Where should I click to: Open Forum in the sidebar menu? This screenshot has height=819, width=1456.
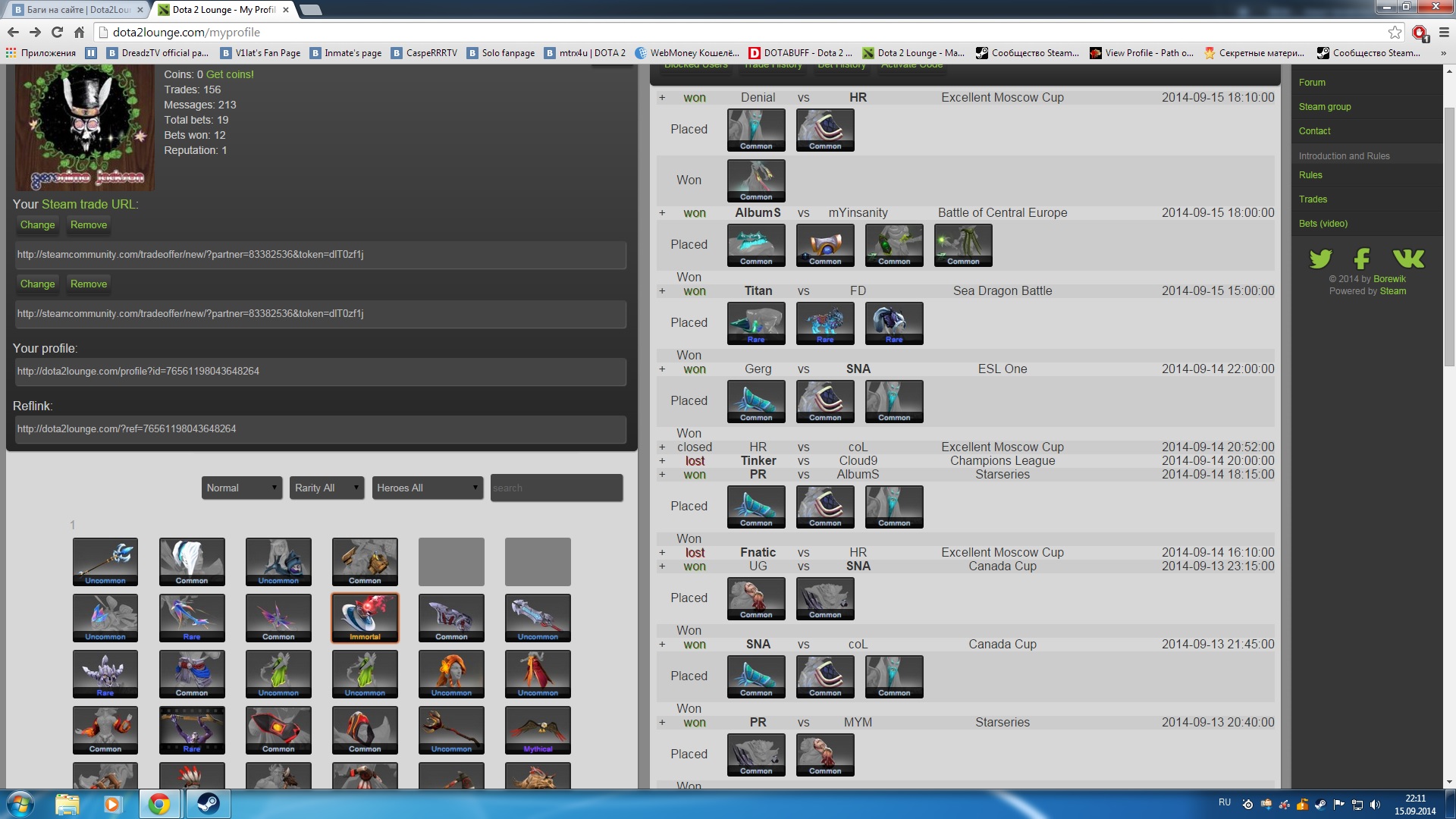tap(1312, 83)
